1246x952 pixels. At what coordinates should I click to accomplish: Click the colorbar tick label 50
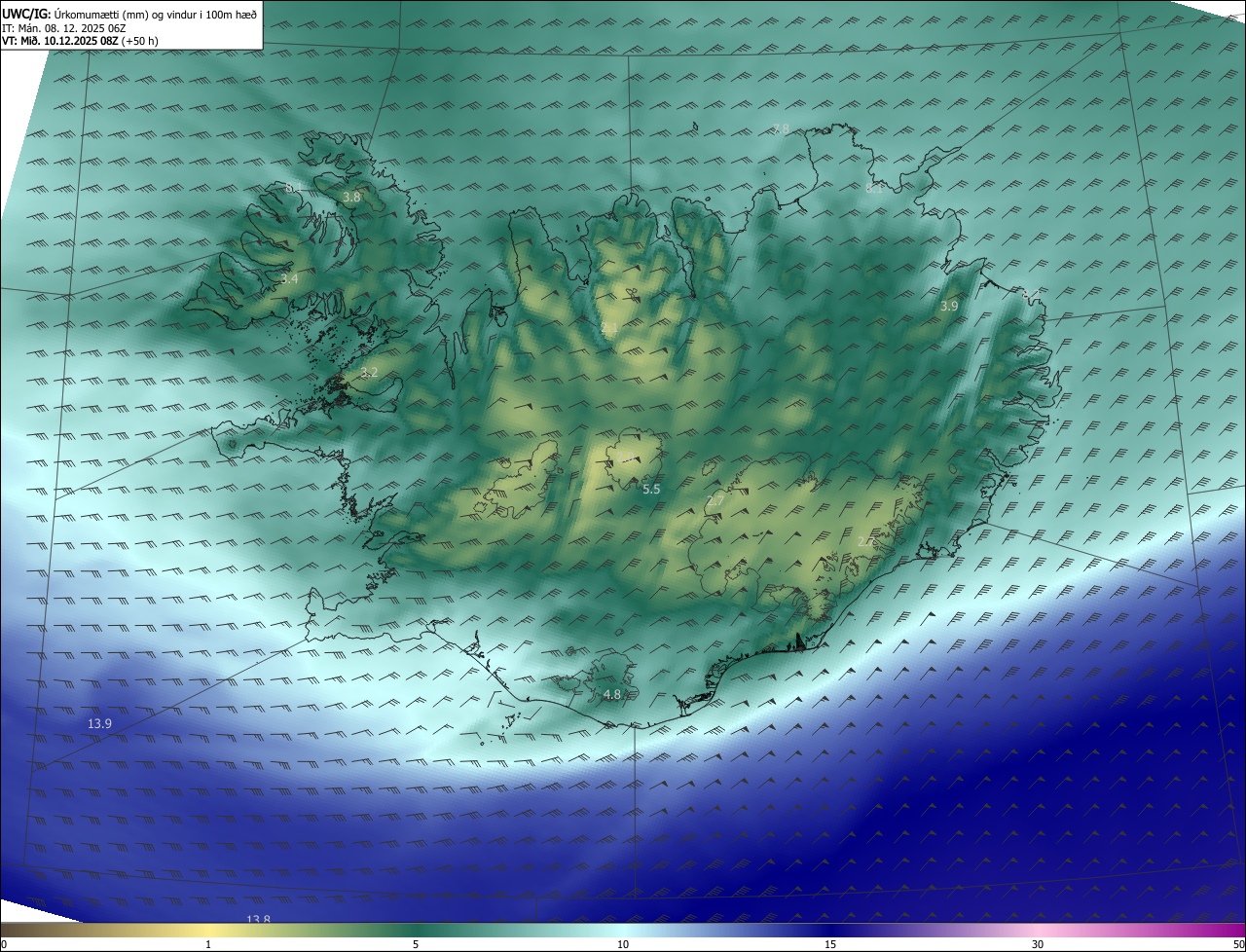click(1238, 944)
